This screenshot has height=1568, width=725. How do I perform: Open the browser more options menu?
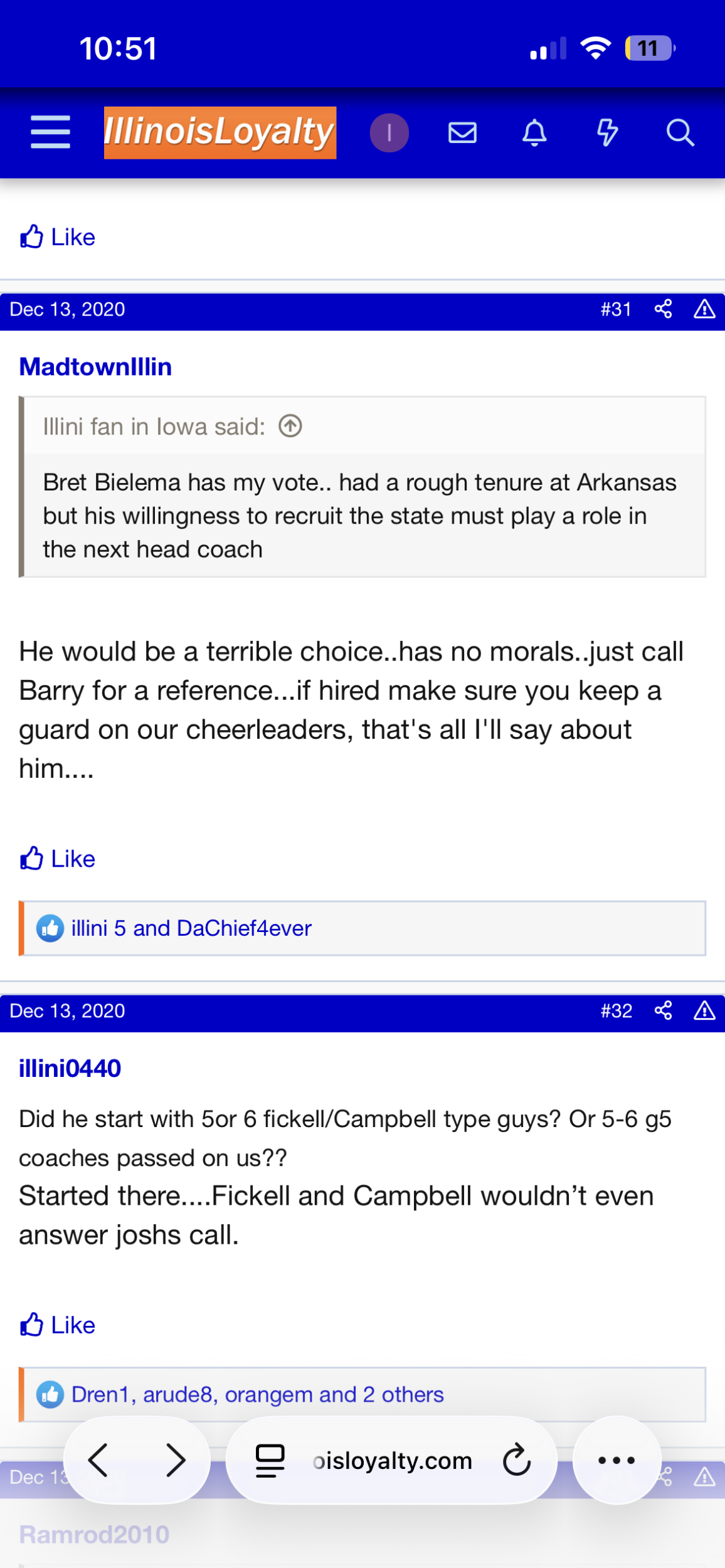[x=616, y=1460]
